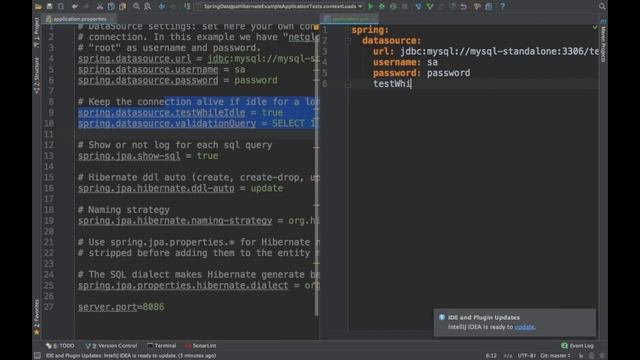Click the Synchronize toolbar icon
Viewport: 640px width, 360px height.
(x=61, y=7)
